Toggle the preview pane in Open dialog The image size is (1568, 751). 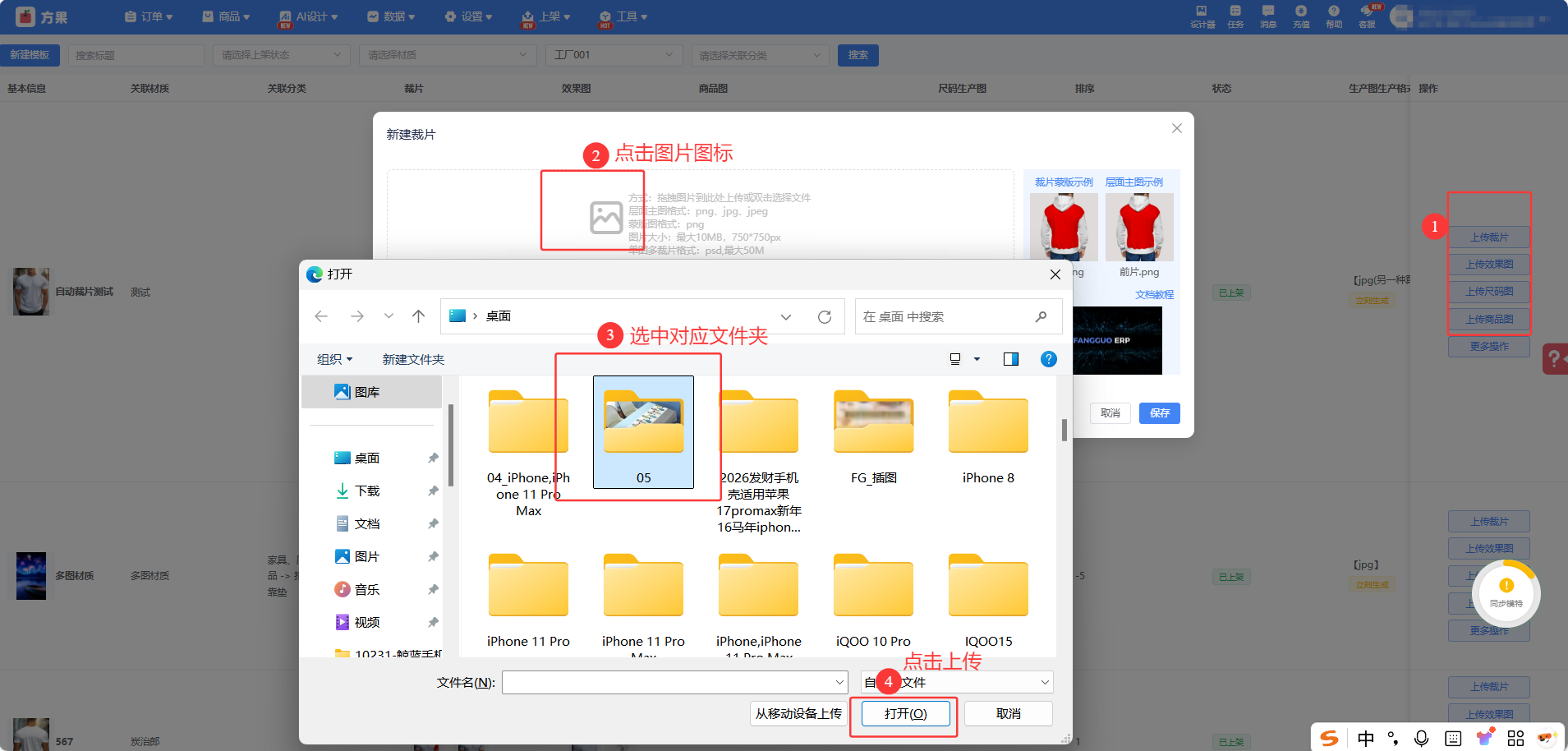(x=1011, y=359)
